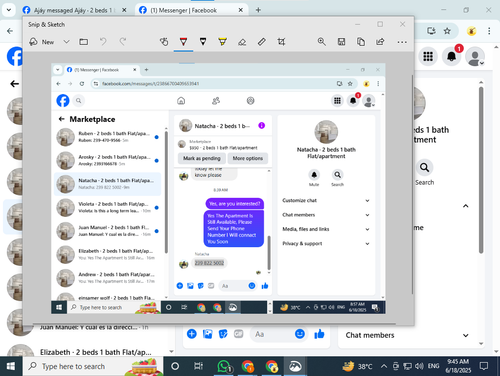Select the red Ballpoint pen tool
The width and height of the screenshot is (500, 376).
[183, 42]
